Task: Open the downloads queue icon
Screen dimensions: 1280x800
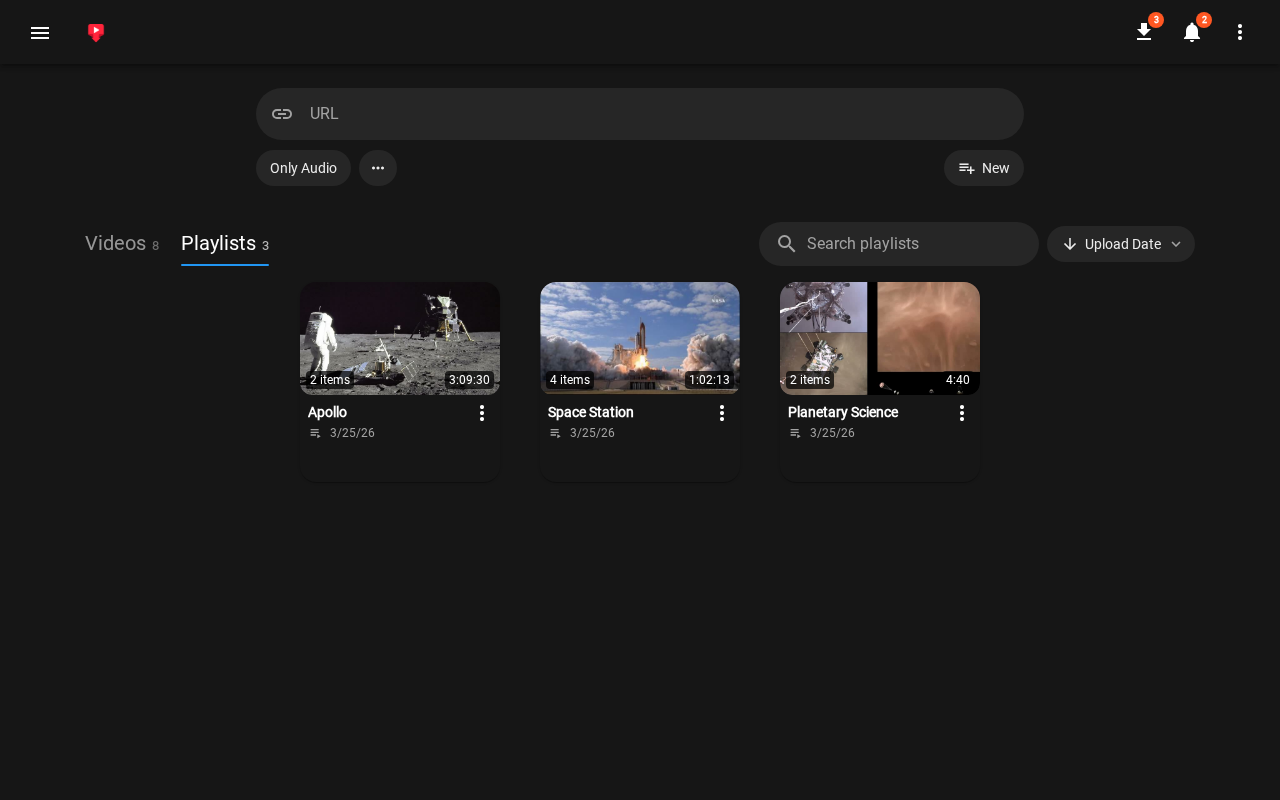Action: pos(1144,32)
